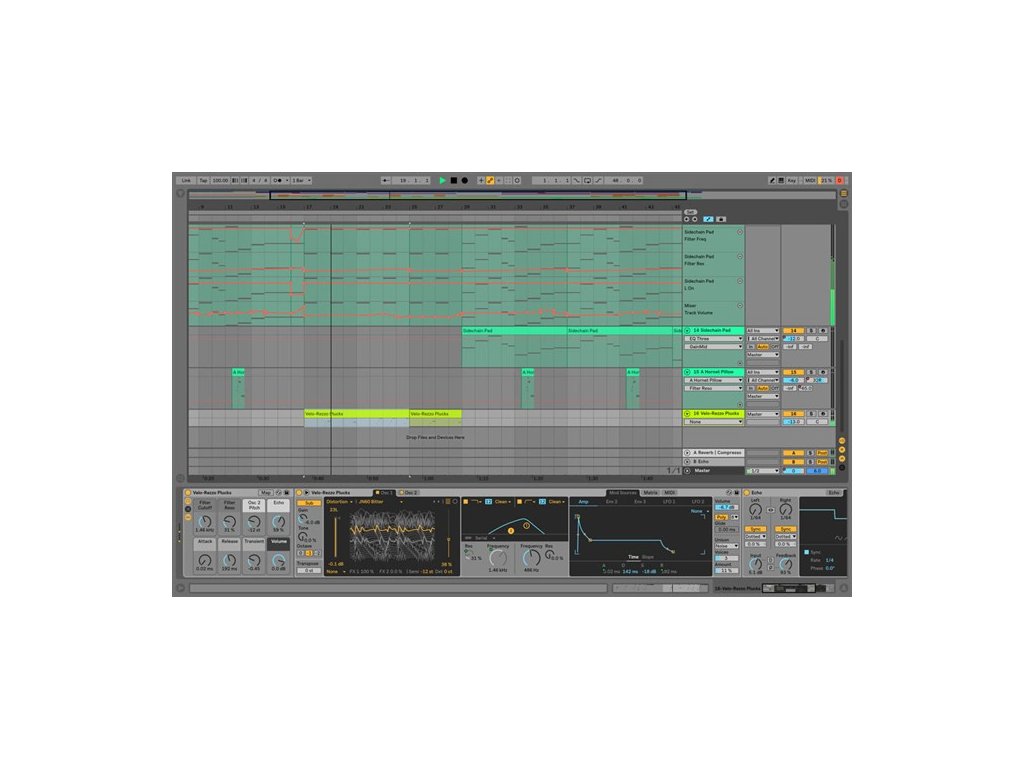Click the Arrangement Record button
The width and height of the screenshot is (1024, 768).
coord(465,180)
